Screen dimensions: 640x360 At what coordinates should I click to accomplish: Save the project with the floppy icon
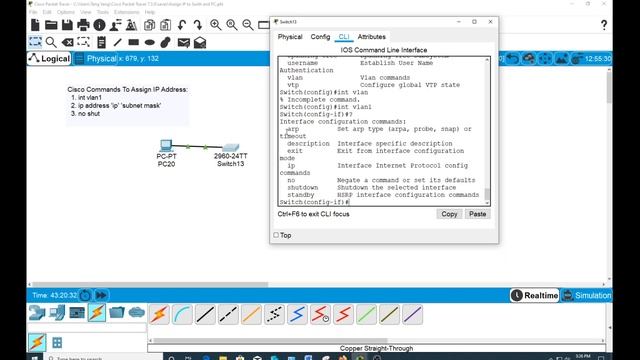point(67,25)
